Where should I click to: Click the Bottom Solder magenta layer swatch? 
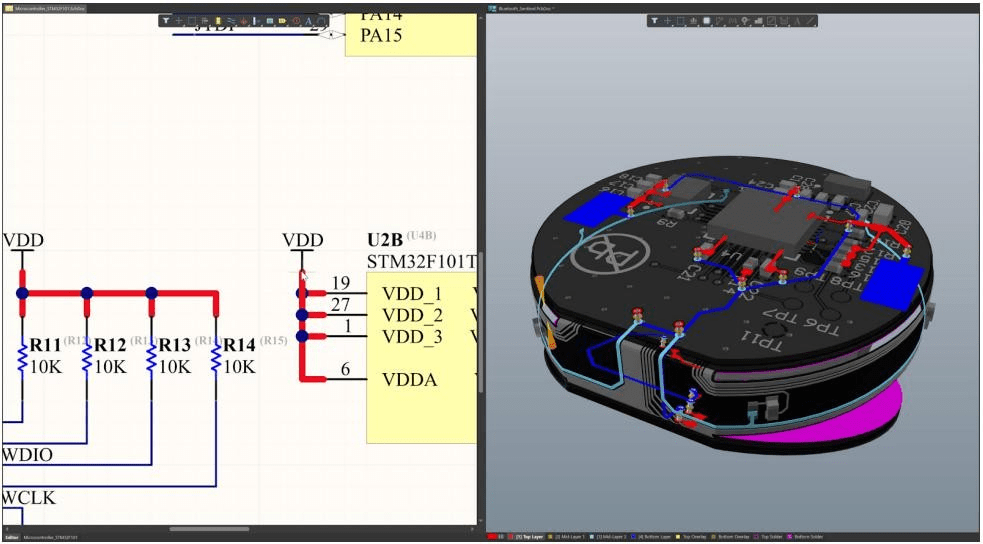790,537
